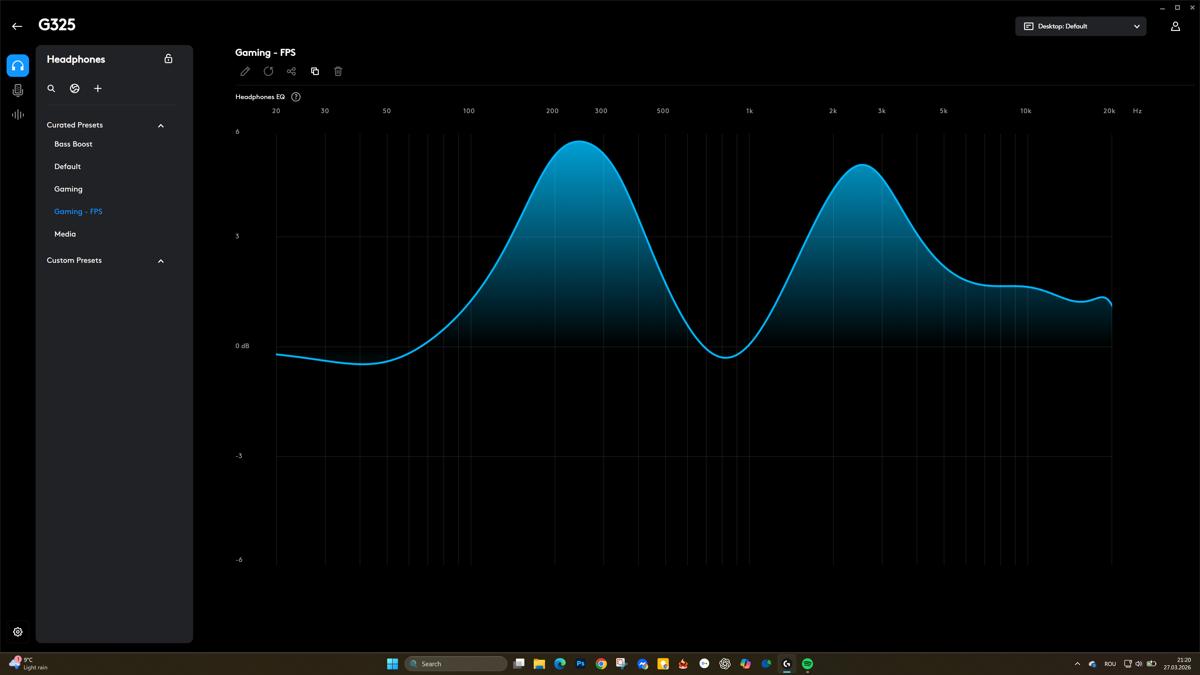The height and width of the screenshot is (675, 1200).
Task: Open ChatGPT app from taskbar
Action: coord(725,663)
